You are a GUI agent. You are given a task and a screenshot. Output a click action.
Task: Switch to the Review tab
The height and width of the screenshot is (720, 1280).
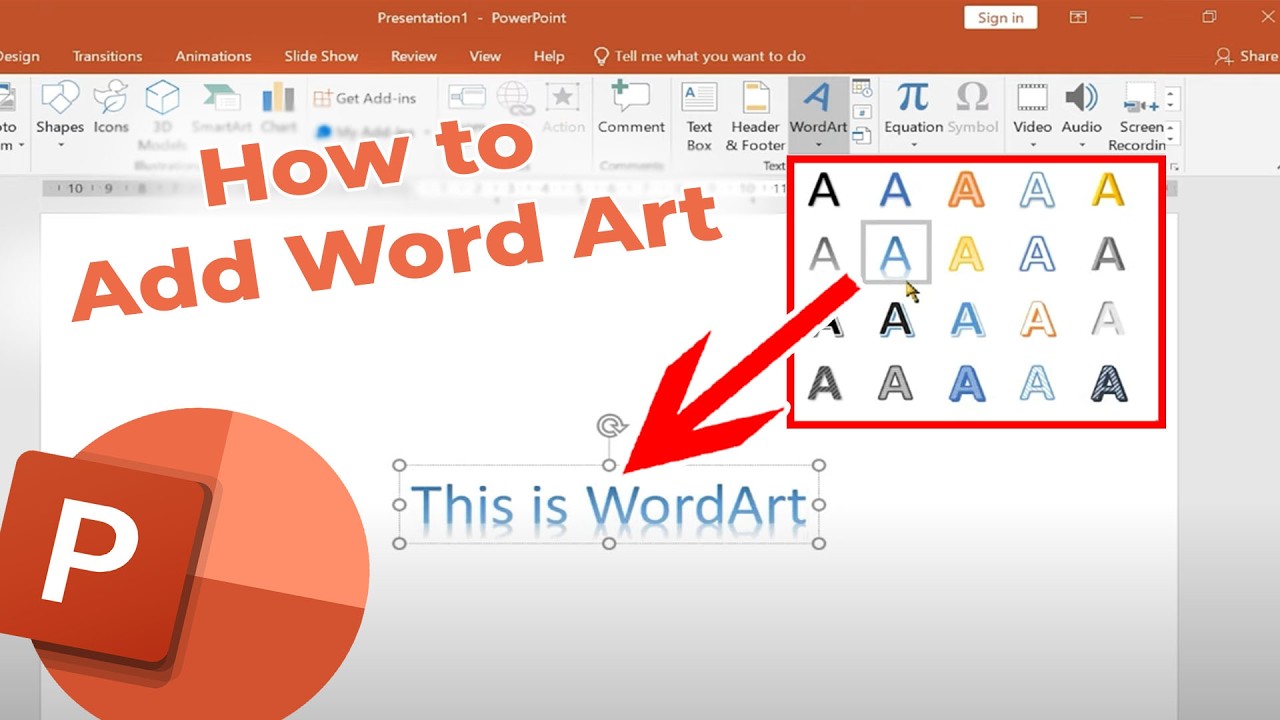point(413,56)
